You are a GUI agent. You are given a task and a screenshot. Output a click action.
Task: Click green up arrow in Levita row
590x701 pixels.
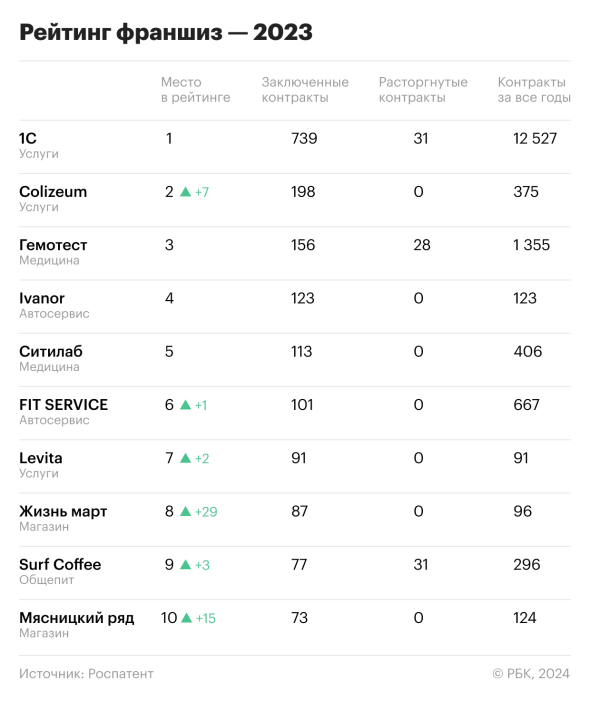(185, 458)
